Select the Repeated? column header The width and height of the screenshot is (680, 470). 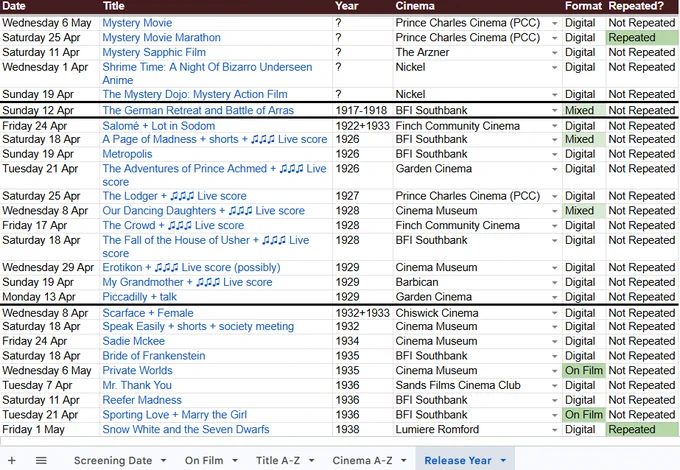click(636, 6)
